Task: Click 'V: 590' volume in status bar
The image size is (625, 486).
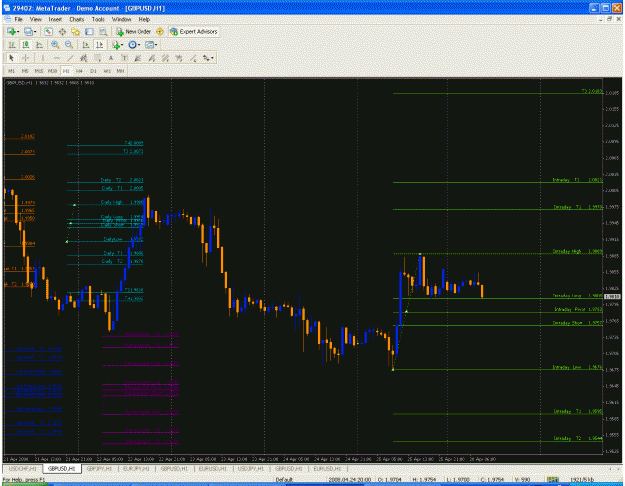Action: (522, 480)
